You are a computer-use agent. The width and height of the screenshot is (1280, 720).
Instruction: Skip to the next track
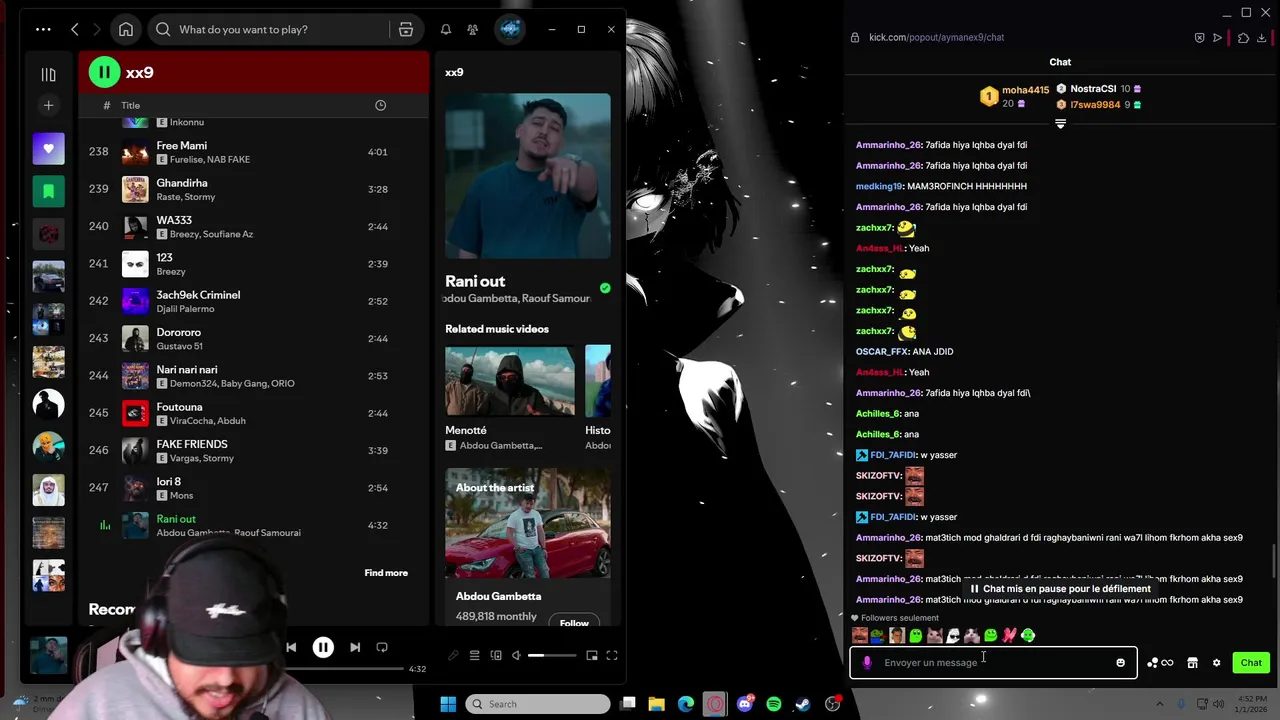[355, 647]
